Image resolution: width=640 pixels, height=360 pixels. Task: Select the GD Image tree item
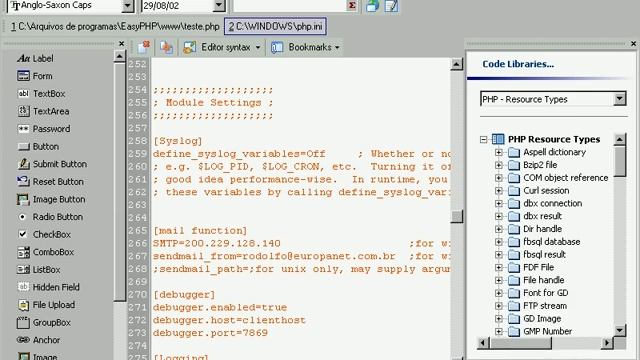pyautogui.click(x=542, y=318)
